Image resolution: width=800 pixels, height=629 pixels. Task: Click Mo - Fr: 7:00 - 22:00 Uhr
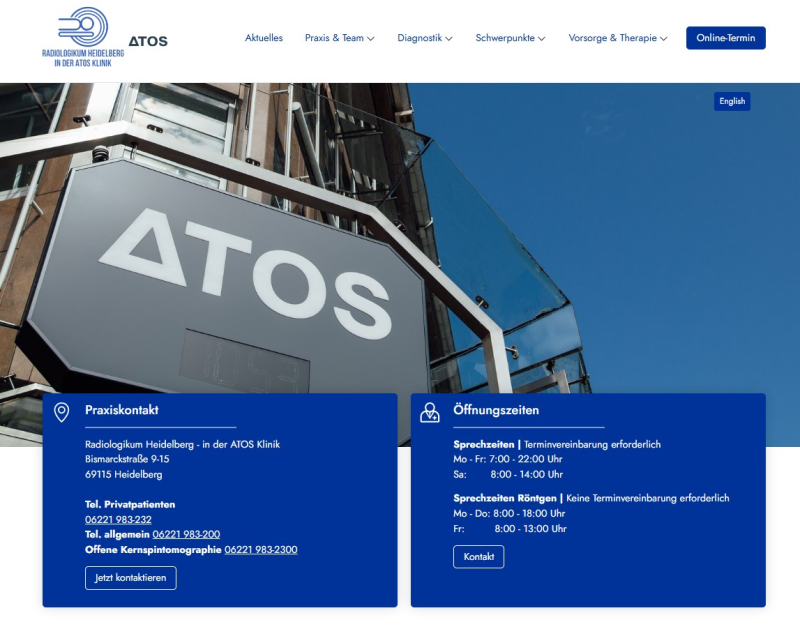[x=508, y=459]
